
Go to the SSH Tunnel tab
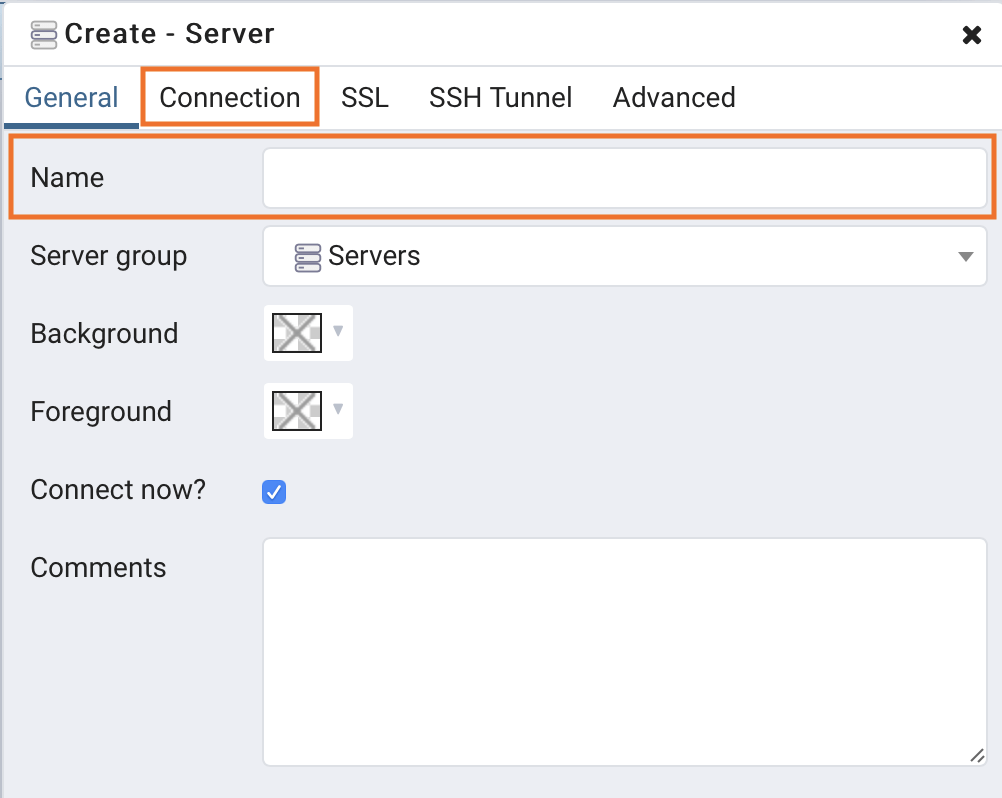coord(500,98)
